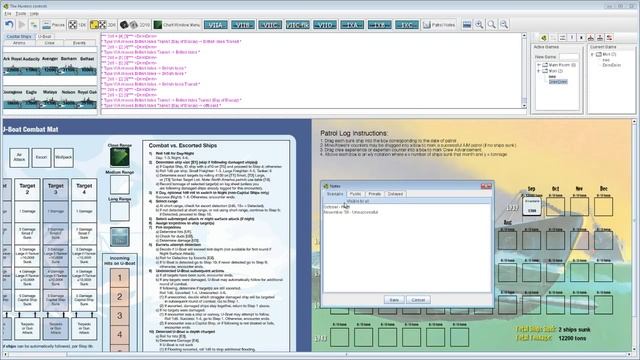Open the IXB U-boat mat
This screenshot has width=640, height=360.
point(379,25)
